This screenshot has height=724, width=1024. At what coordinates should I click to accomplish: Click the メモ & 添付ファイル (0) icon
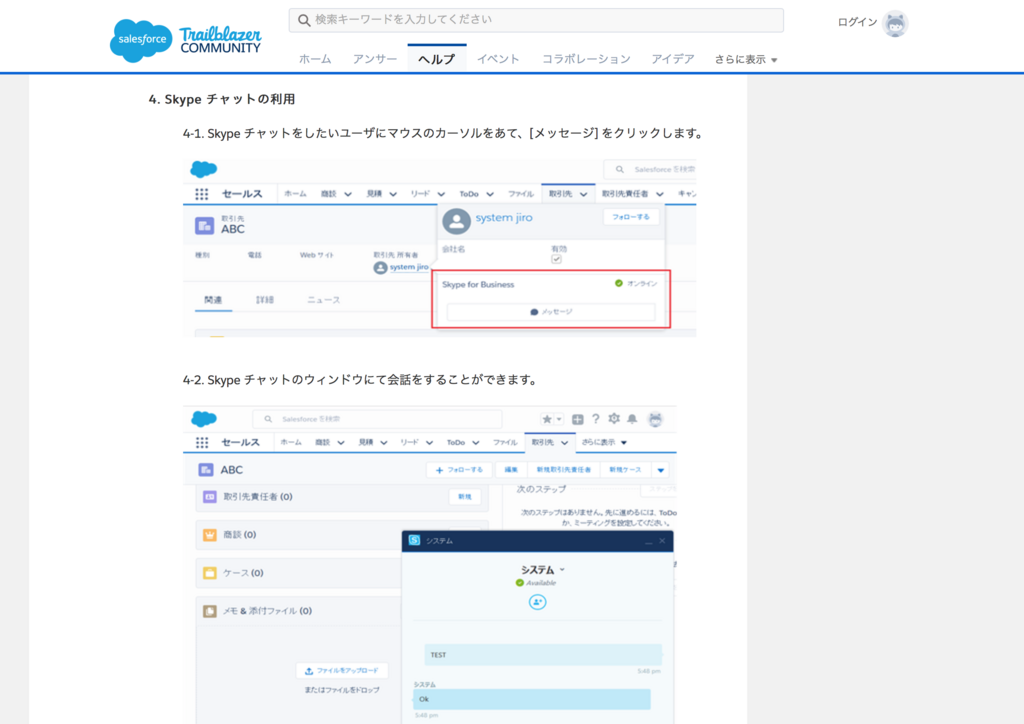tap(210, 611)
